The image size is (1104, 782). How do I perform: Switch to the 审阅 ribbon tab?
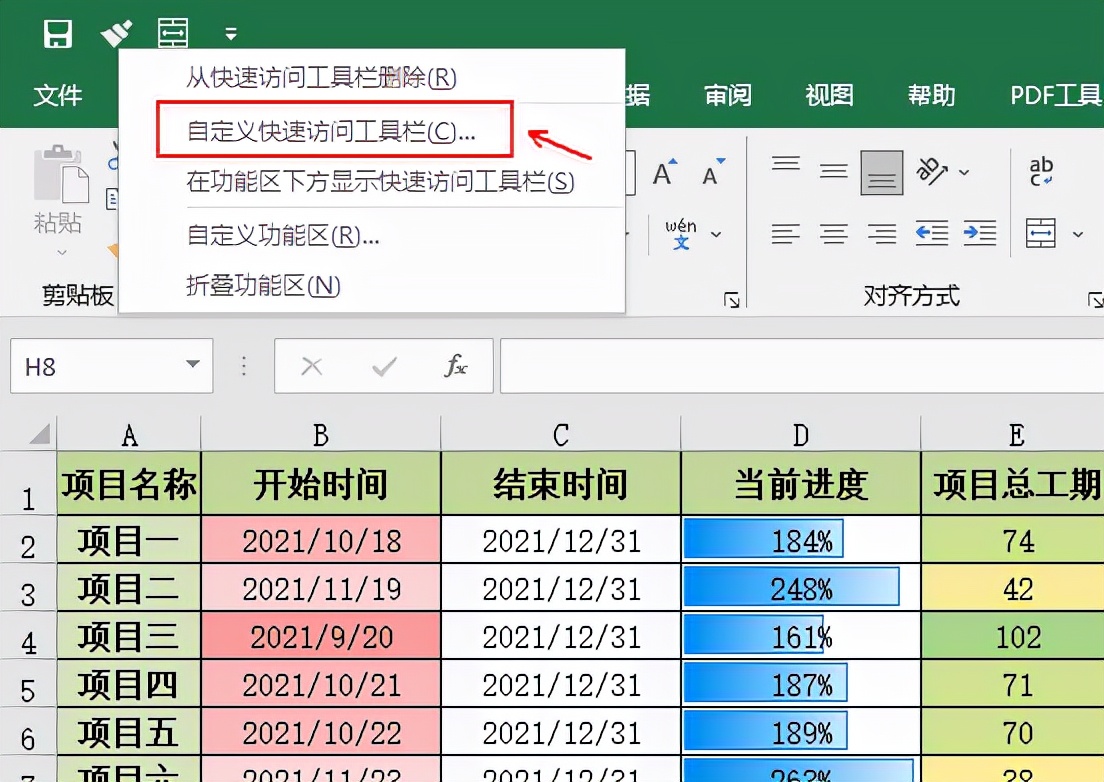[x=728, y=94]
